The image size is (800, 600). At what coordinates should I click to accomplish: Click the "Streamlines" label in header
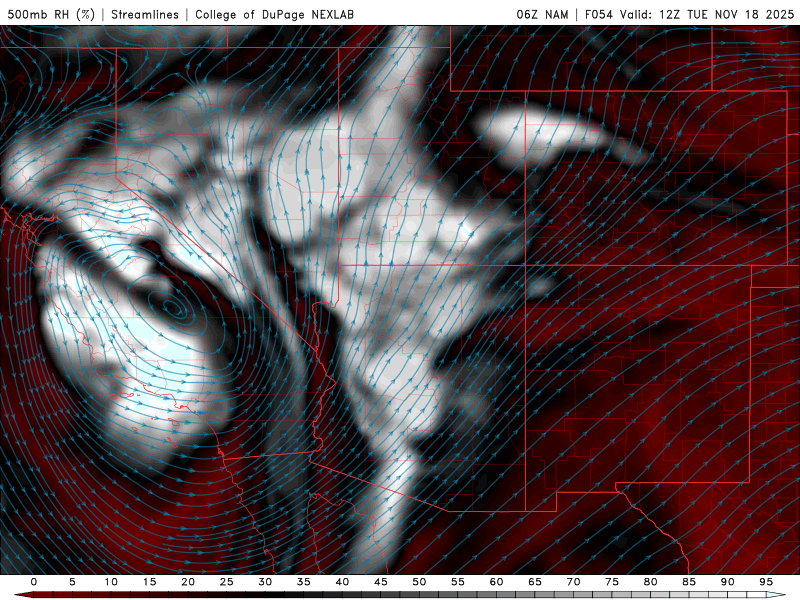coord(145,14)
